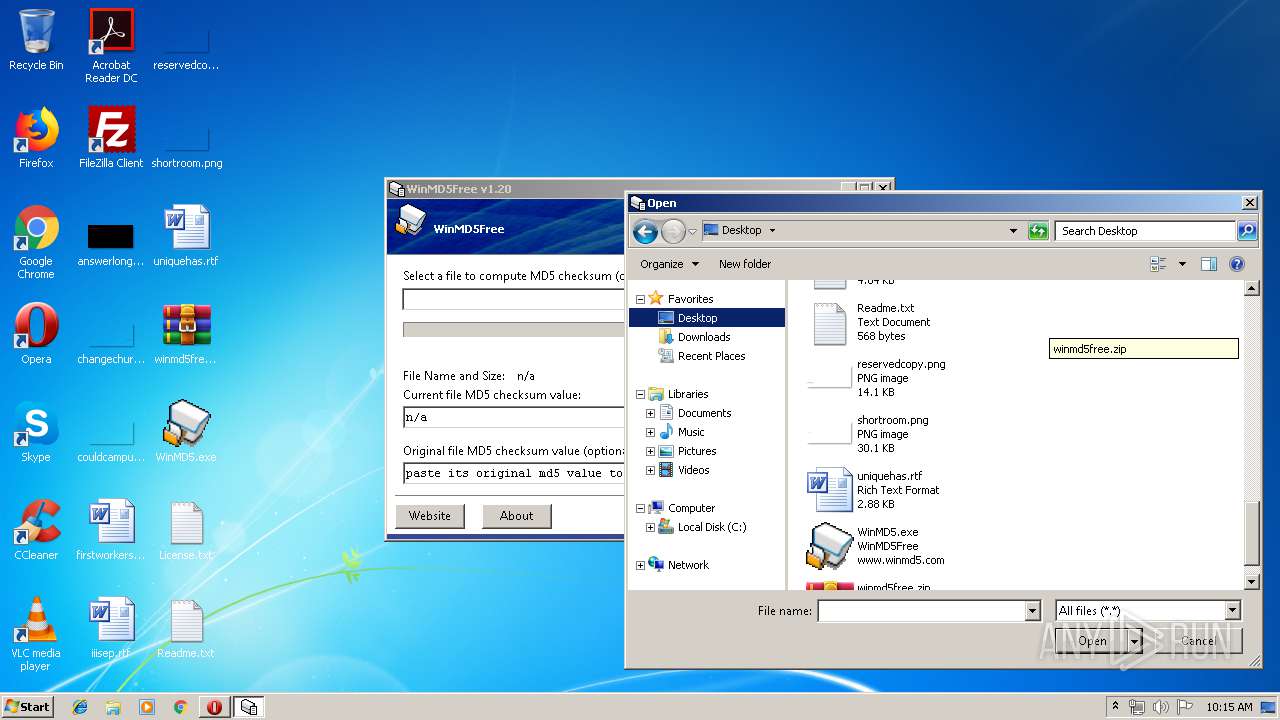Click the Search Desktop field
Image resolution: width=1280 pixels, height=720 pixels.
click(x=1146, y=231)
